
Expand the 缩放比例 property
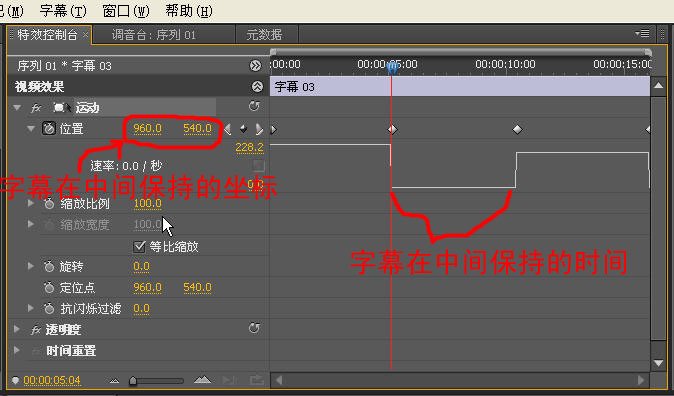coord(31,203)
